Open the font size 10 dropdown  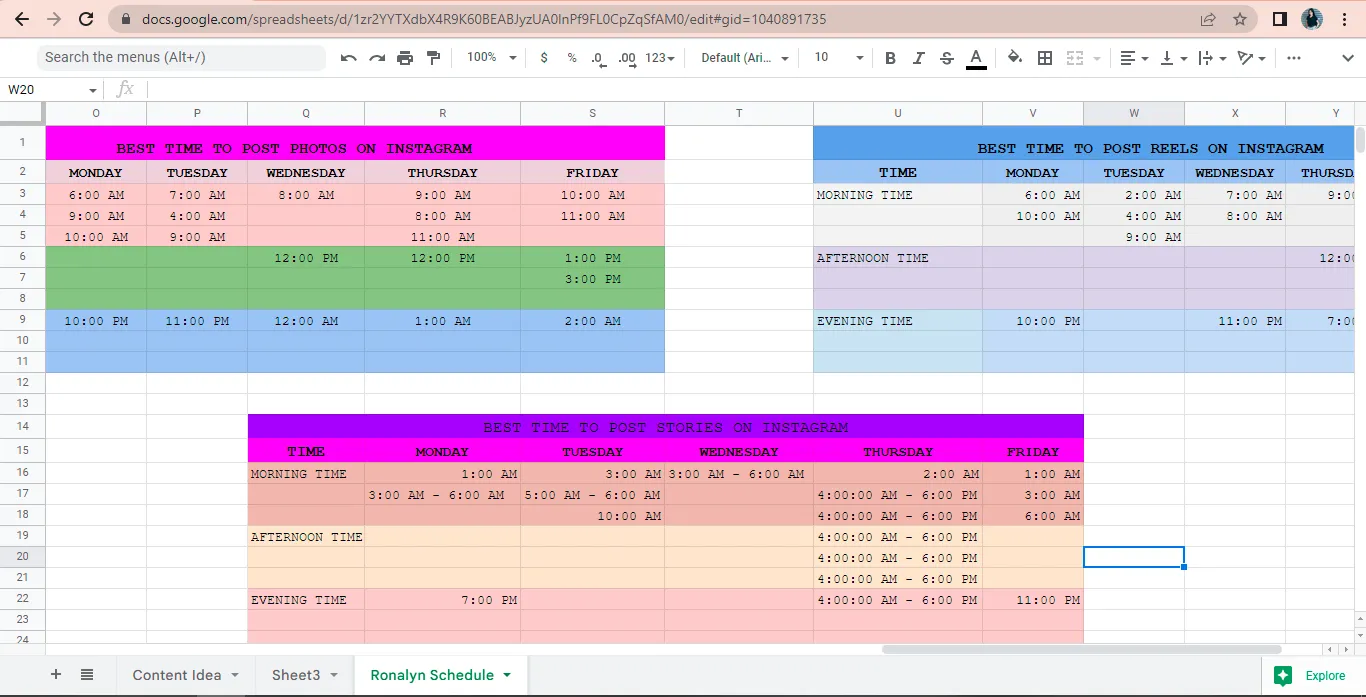pyautogui.click(x=838, y=58)
